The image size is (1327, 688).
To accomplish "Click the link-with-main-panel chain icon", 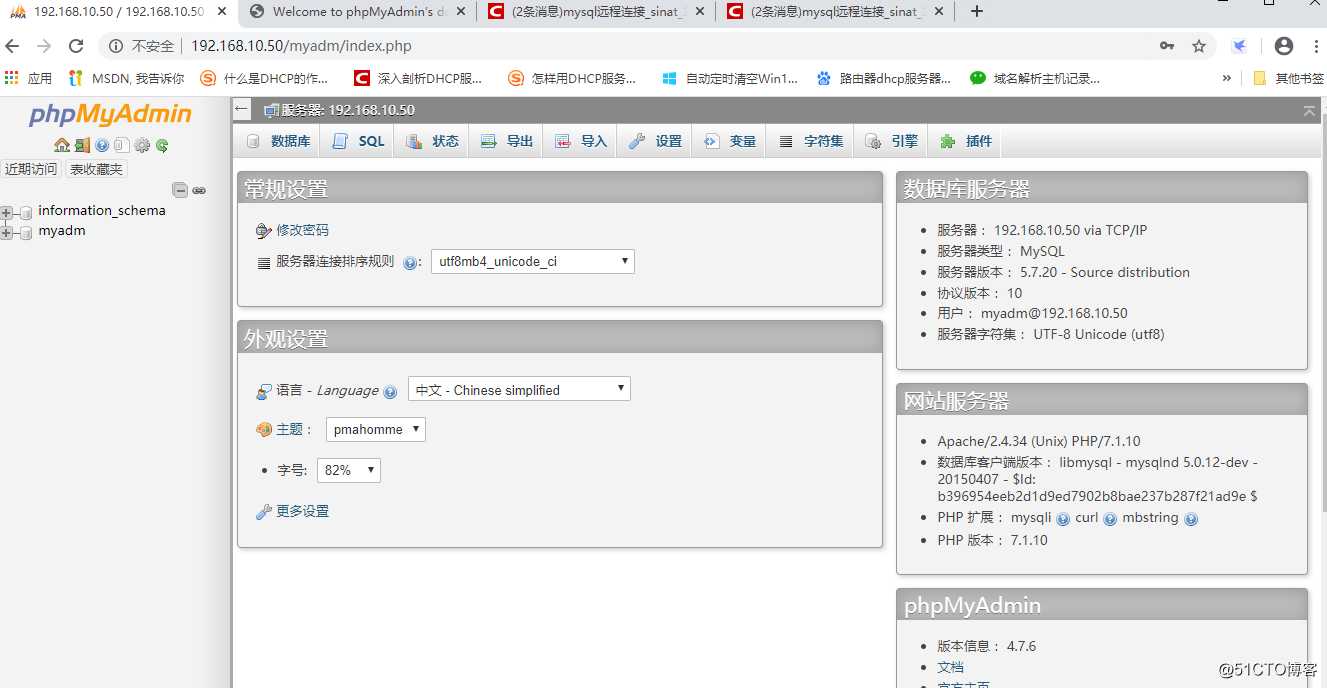I will coord(199,190).
